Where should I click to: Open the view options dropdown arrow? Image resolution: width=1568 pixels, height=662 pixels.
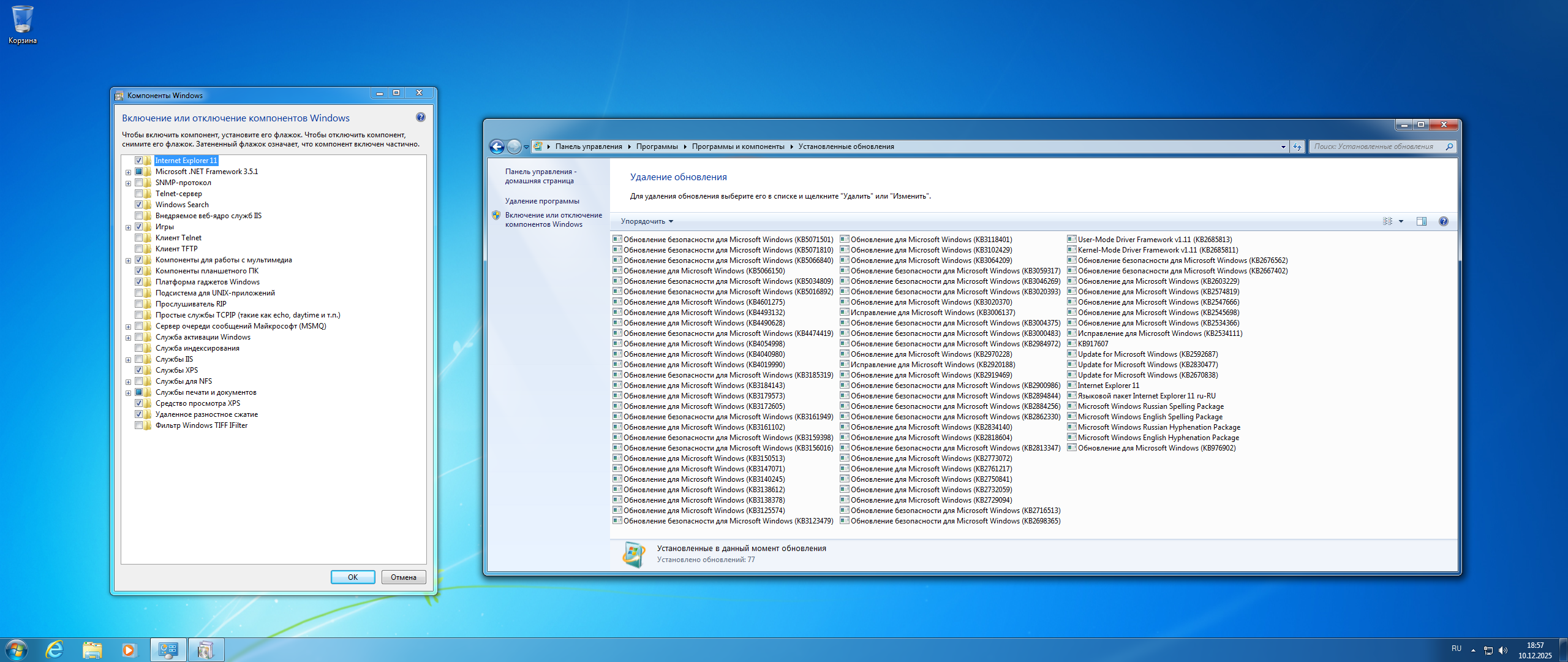[x=1401, y=221]
